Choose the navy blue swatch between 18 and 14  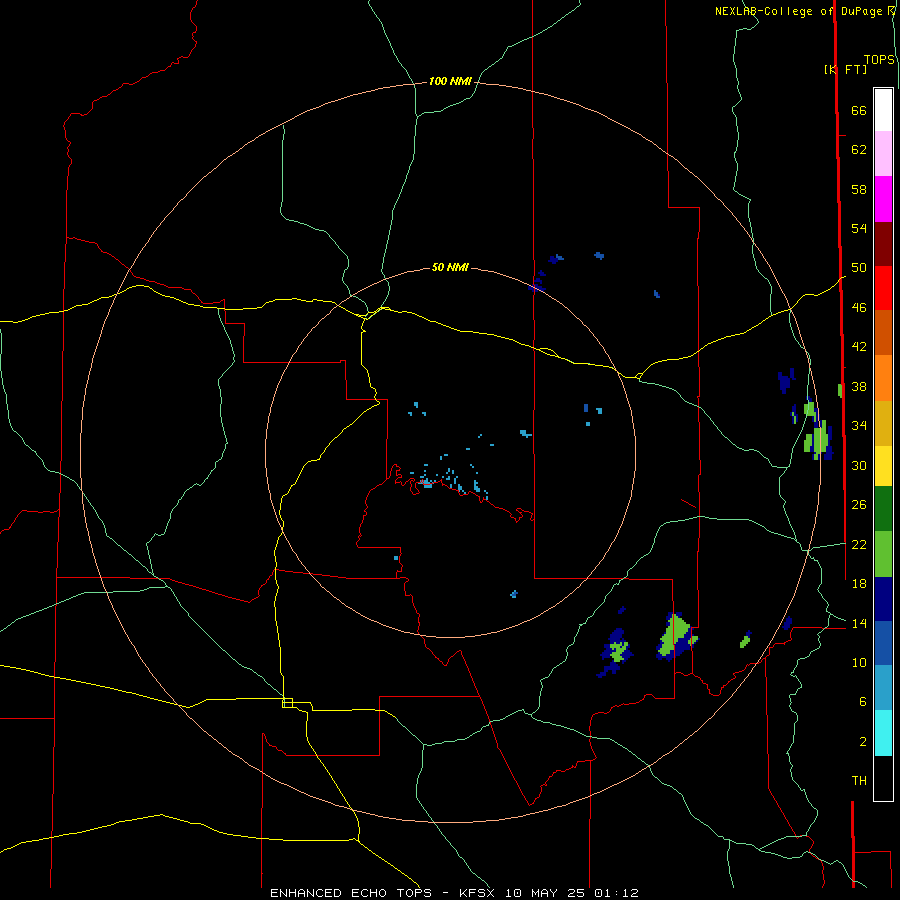(x=883, y=599)
